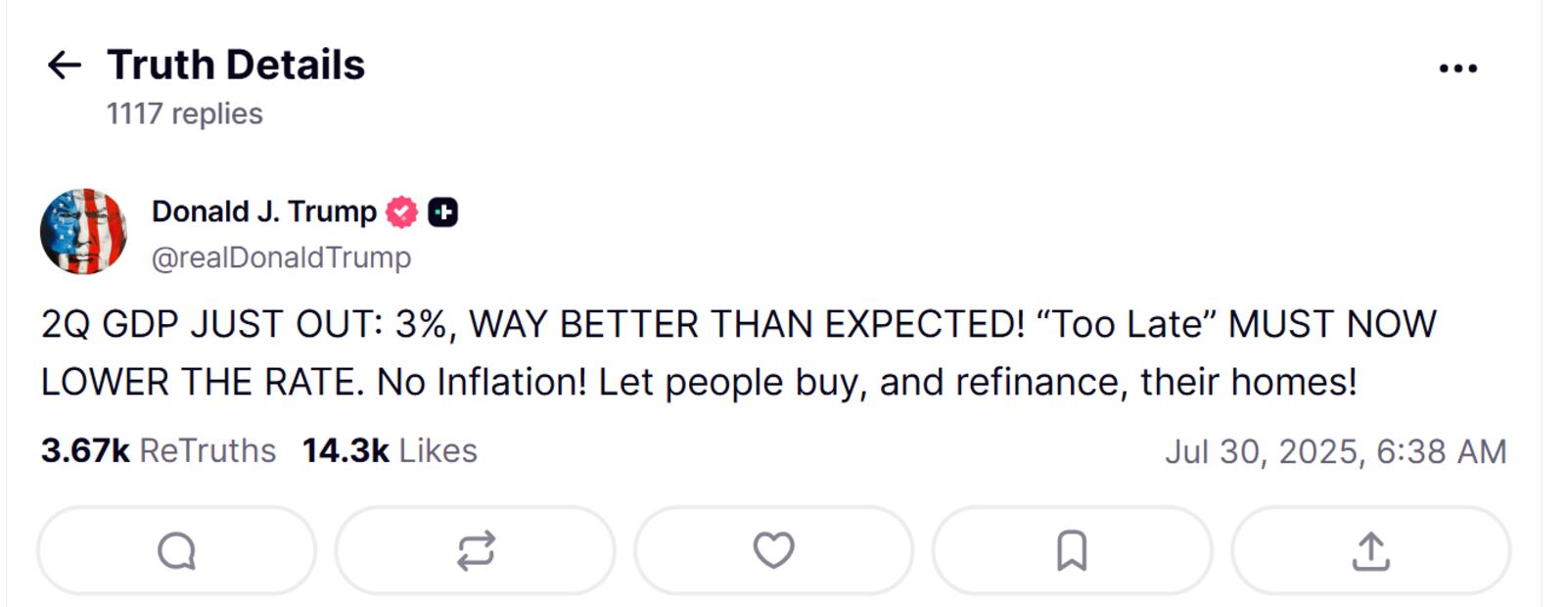Open the flag-patterned profile avatar
The image size is (1568, 607).
pos(83,232)
